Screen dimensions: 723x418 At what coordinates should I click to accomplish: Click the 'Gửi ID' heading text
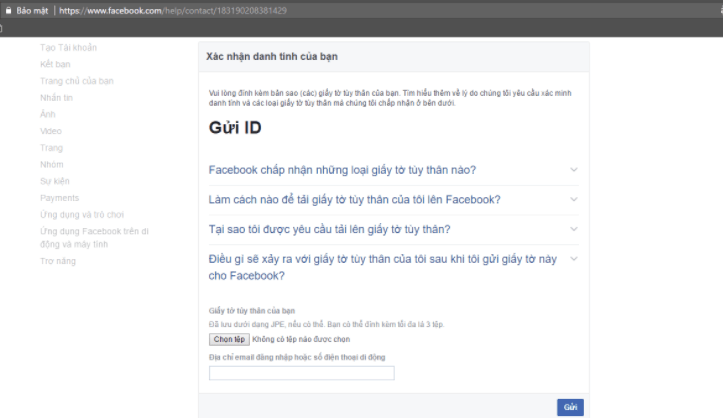pyautogui.click(x=235, y=128)
